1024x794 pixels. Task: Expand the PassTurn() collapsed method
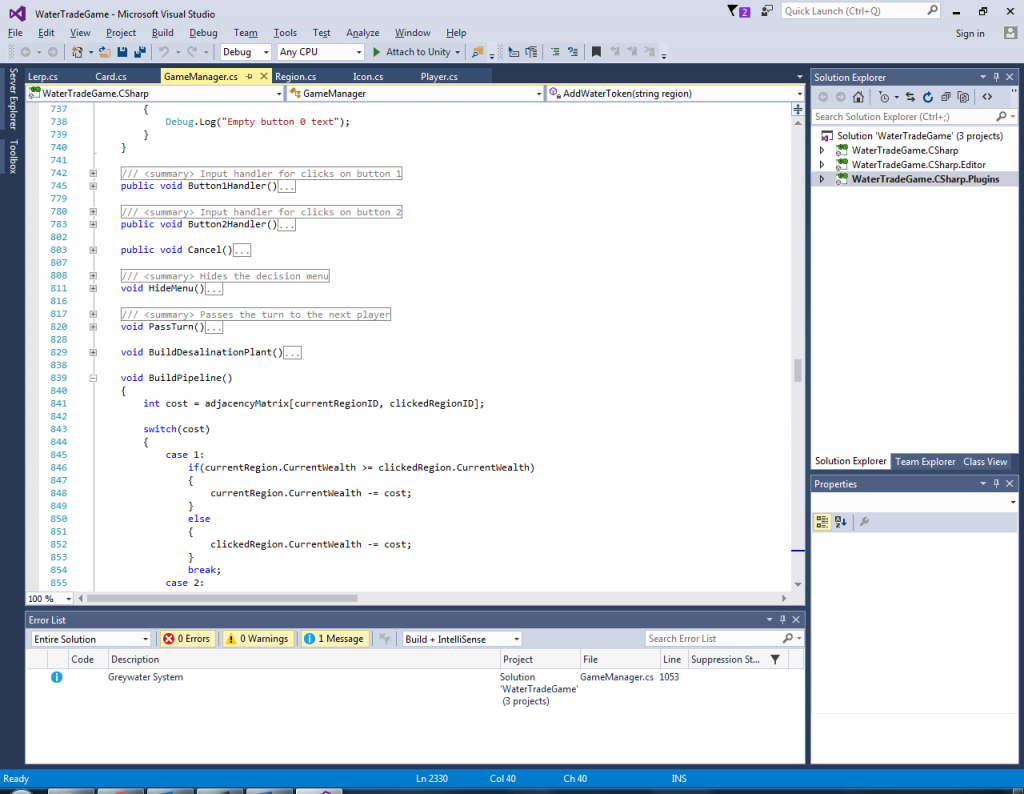[93, 326]
